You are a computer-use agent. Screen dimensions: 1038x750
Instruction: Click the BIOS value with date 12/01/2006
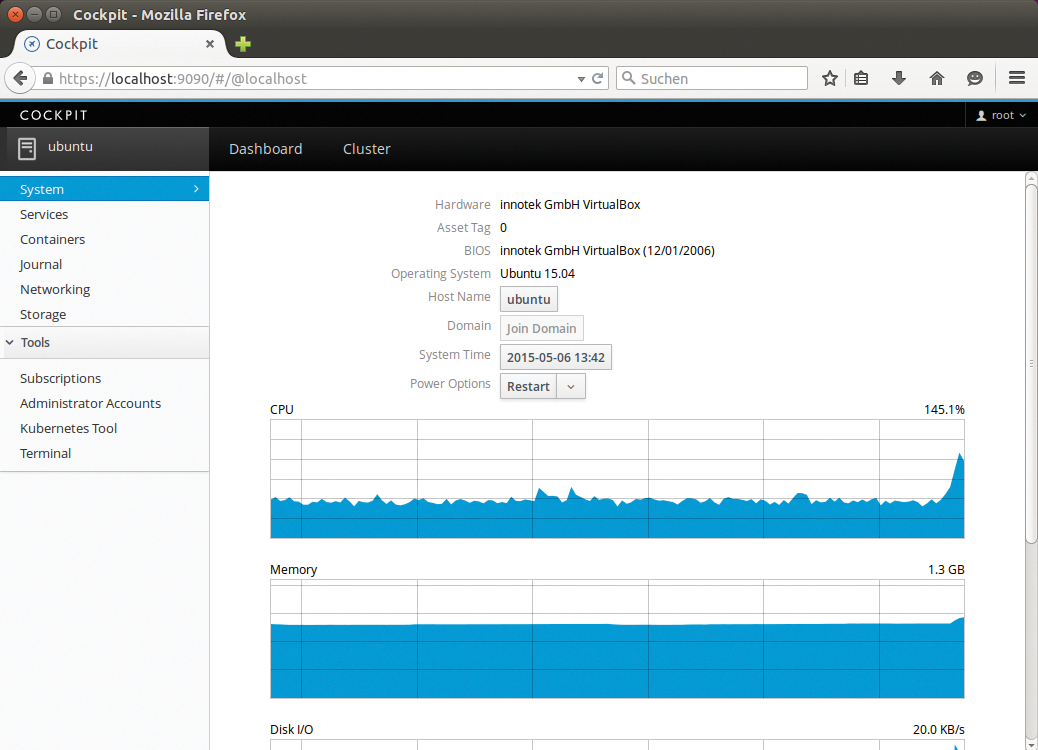tap(607, 251)
